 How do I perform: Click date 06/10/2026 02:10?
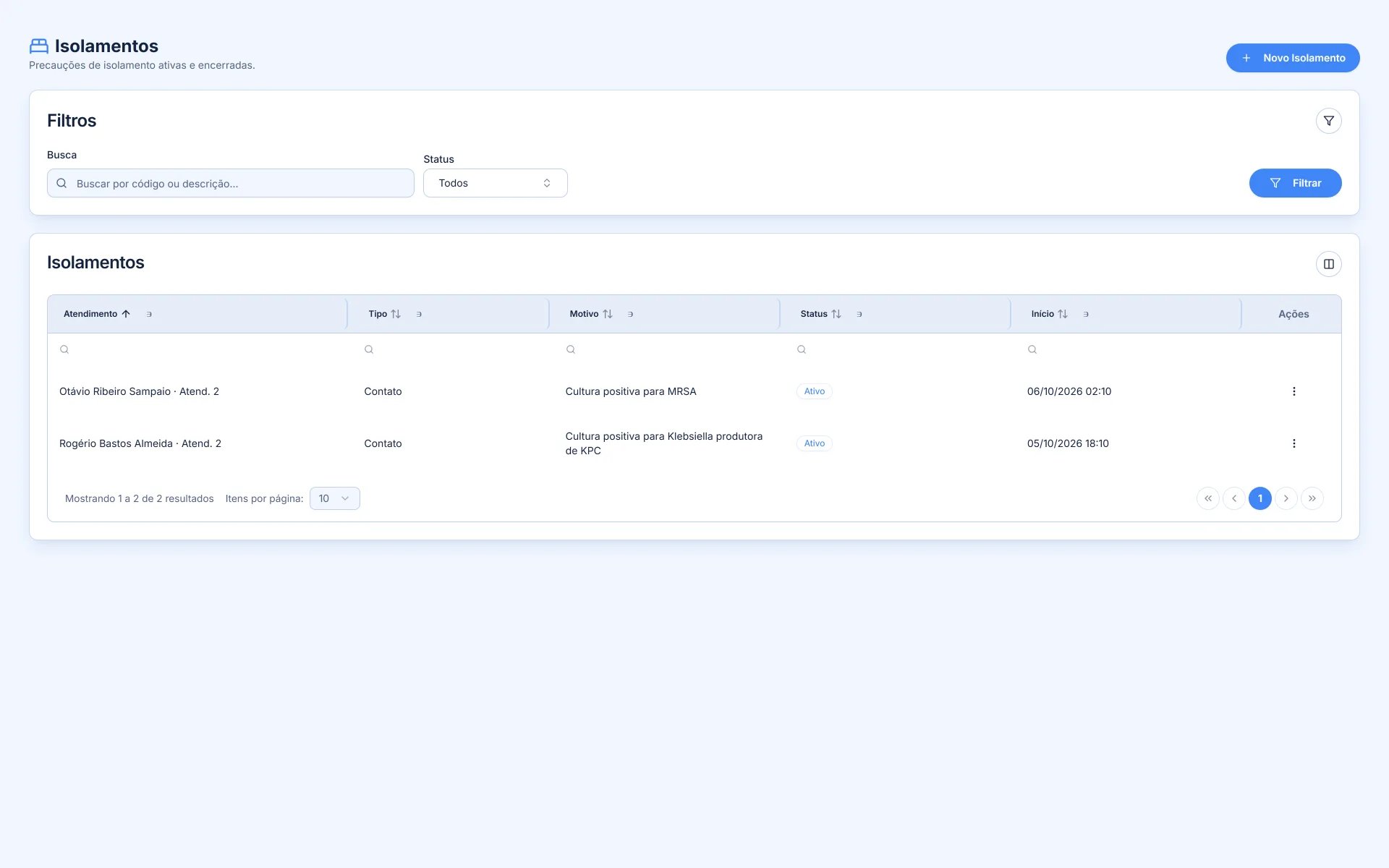click(1069, 391)
